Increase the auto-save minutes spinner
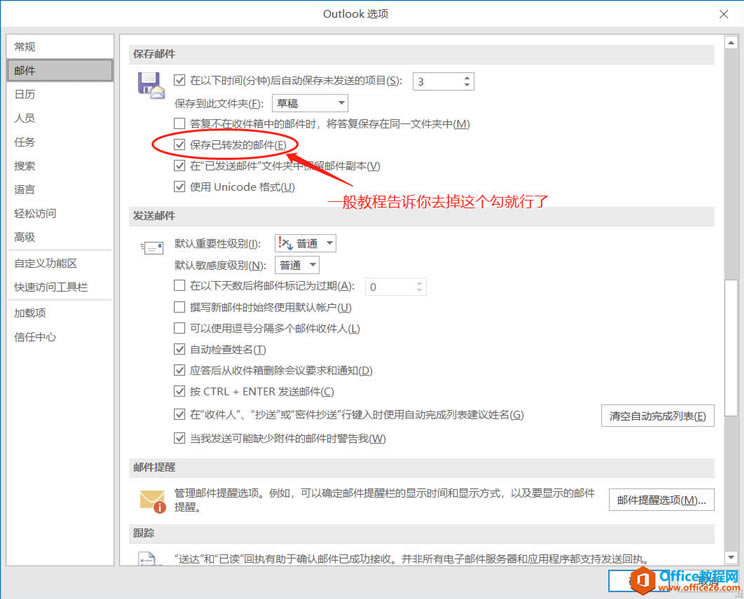Viewport: 744px width, 599px height. (467, 77)
